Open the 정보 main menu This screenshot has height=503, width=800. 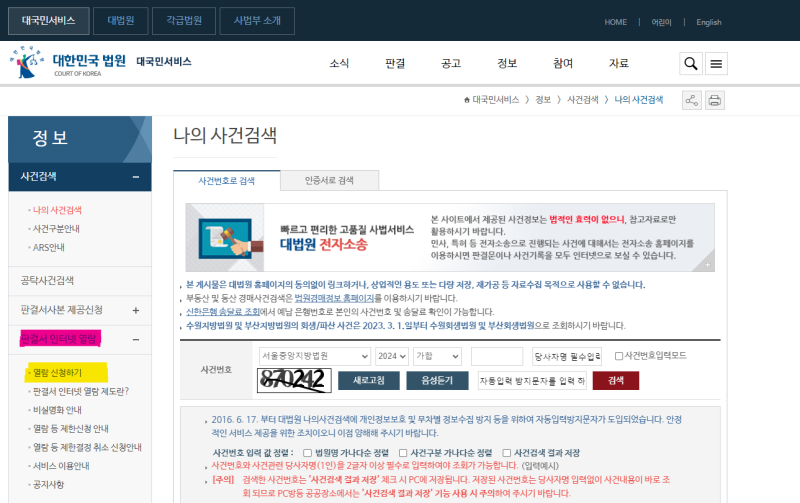coord(507,63)
